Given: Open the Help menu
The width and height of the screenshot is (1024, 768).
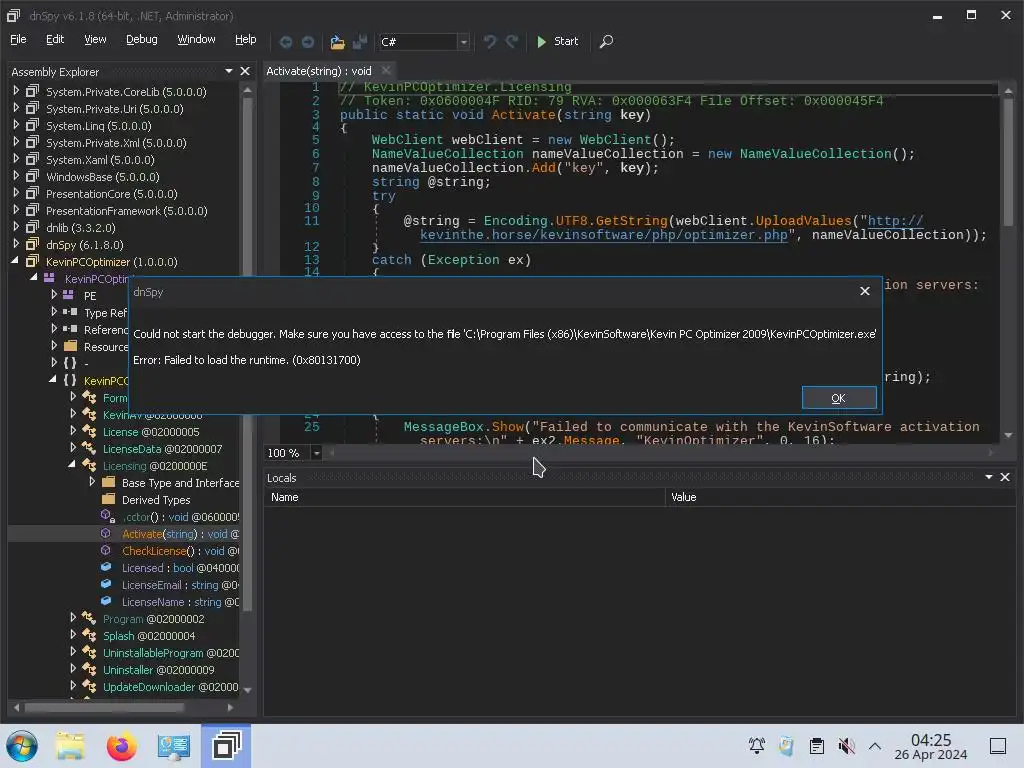Looking at the screenshot, I should pos(246,39).
